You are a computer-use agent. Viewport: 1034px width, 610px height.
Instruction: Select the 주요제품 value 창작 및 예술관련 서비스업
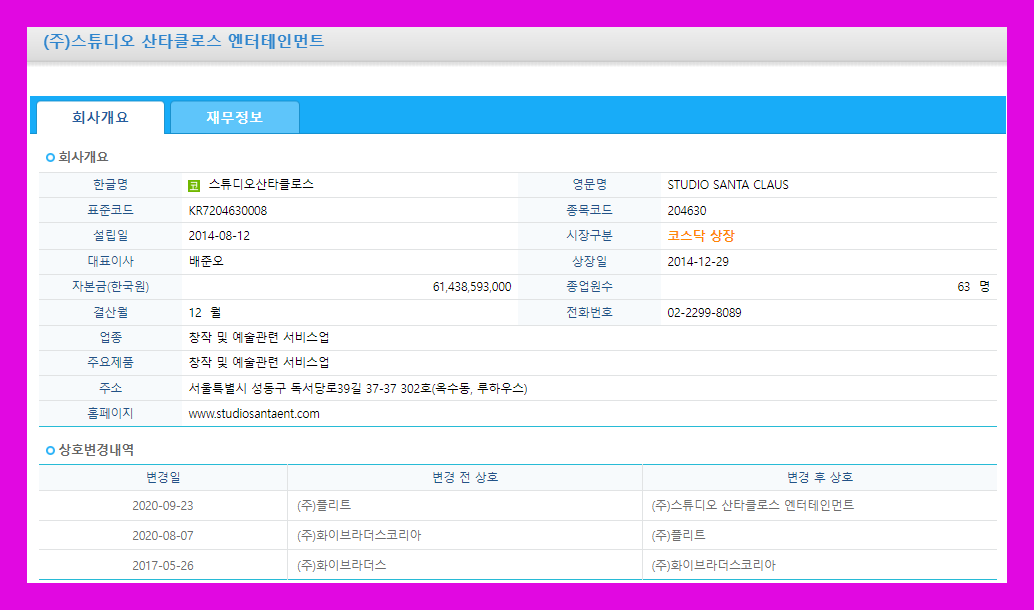tap(258, 362)
